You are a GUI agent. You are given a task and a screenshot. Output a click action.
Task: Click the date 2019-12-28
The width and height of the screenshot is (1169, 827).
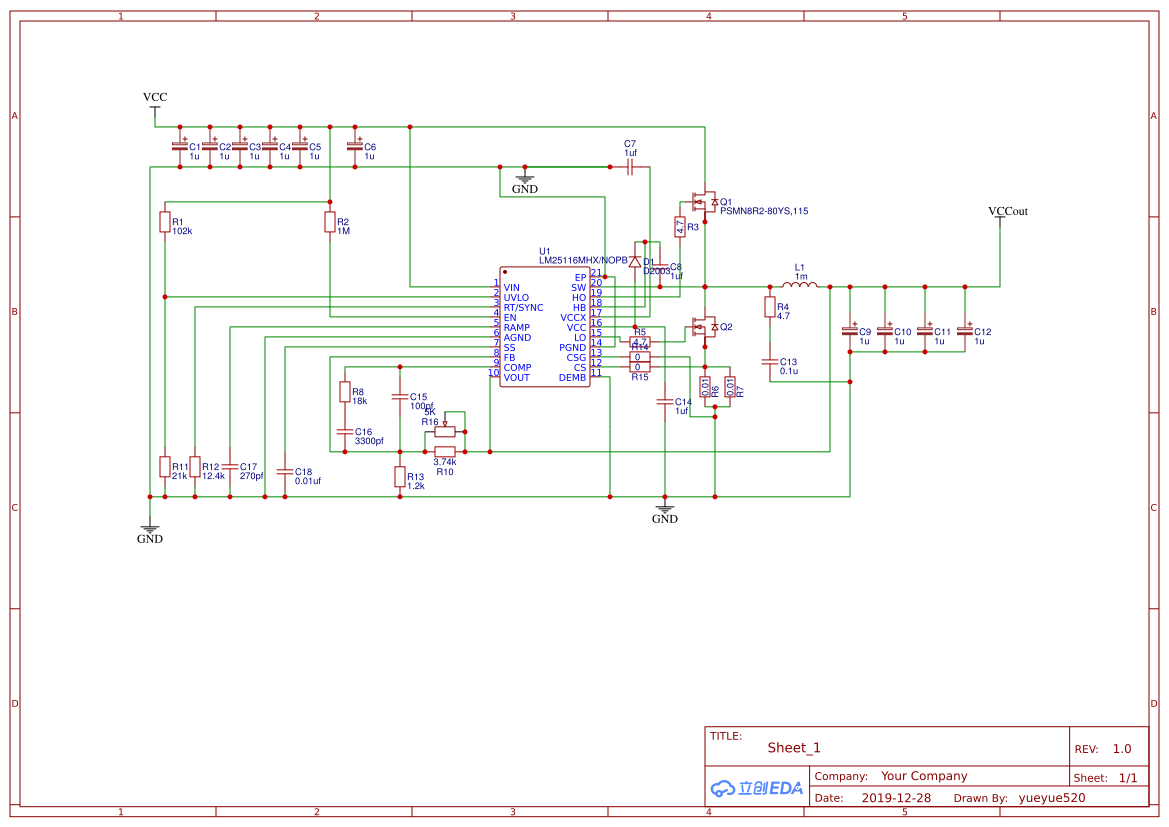[896, 798]
